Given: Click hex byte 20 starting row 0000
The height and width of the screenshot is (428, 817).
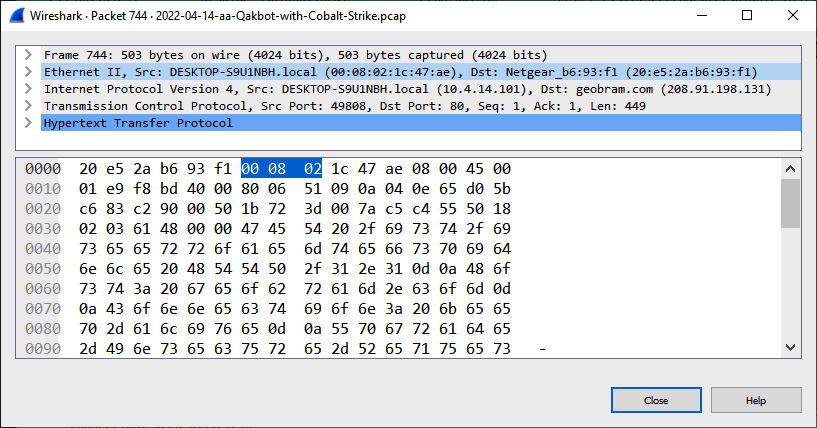Looking at the screenshot, I should click(88, 169).
